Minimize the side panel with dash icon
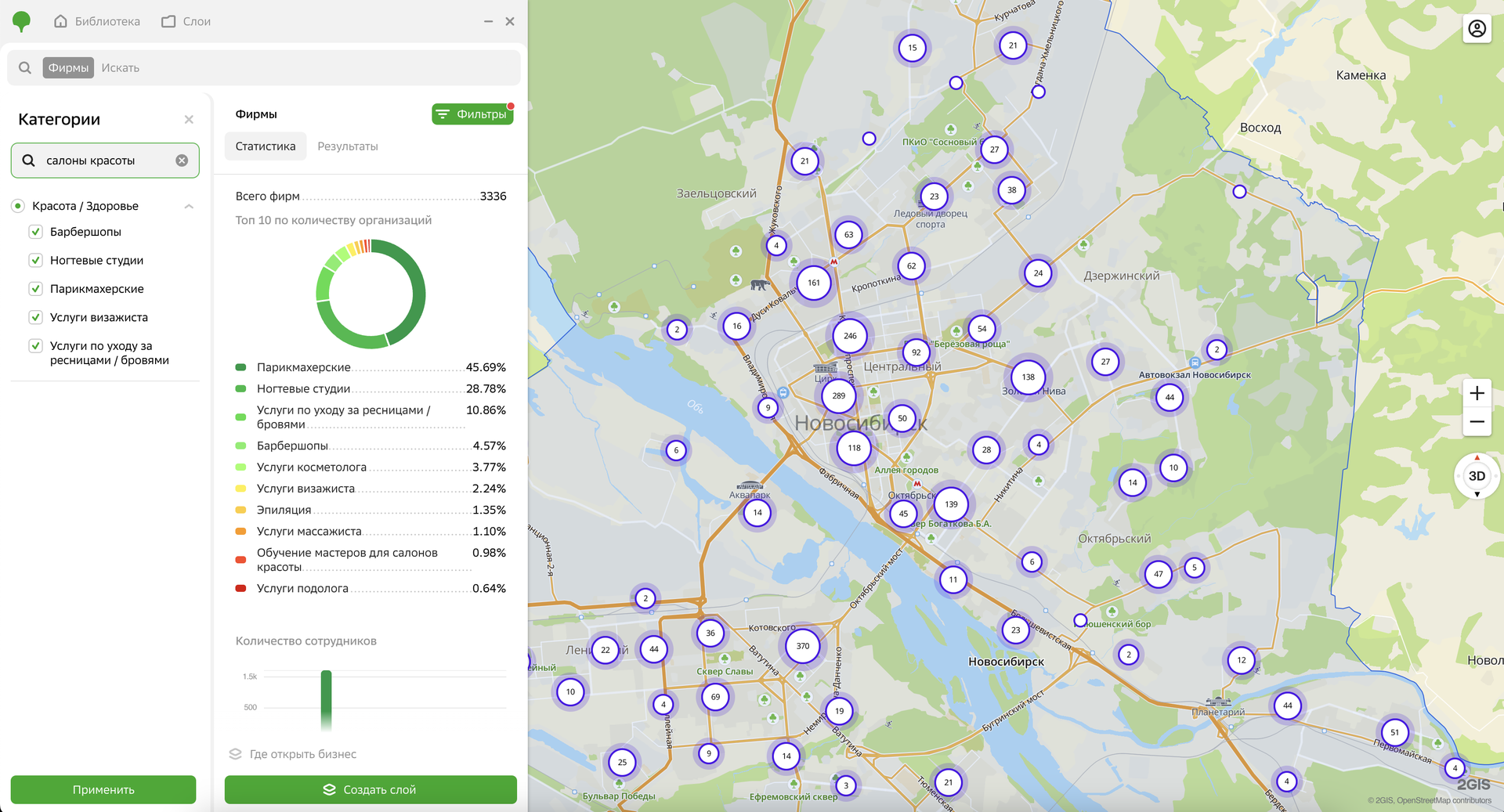 click(x=488, y=22)
